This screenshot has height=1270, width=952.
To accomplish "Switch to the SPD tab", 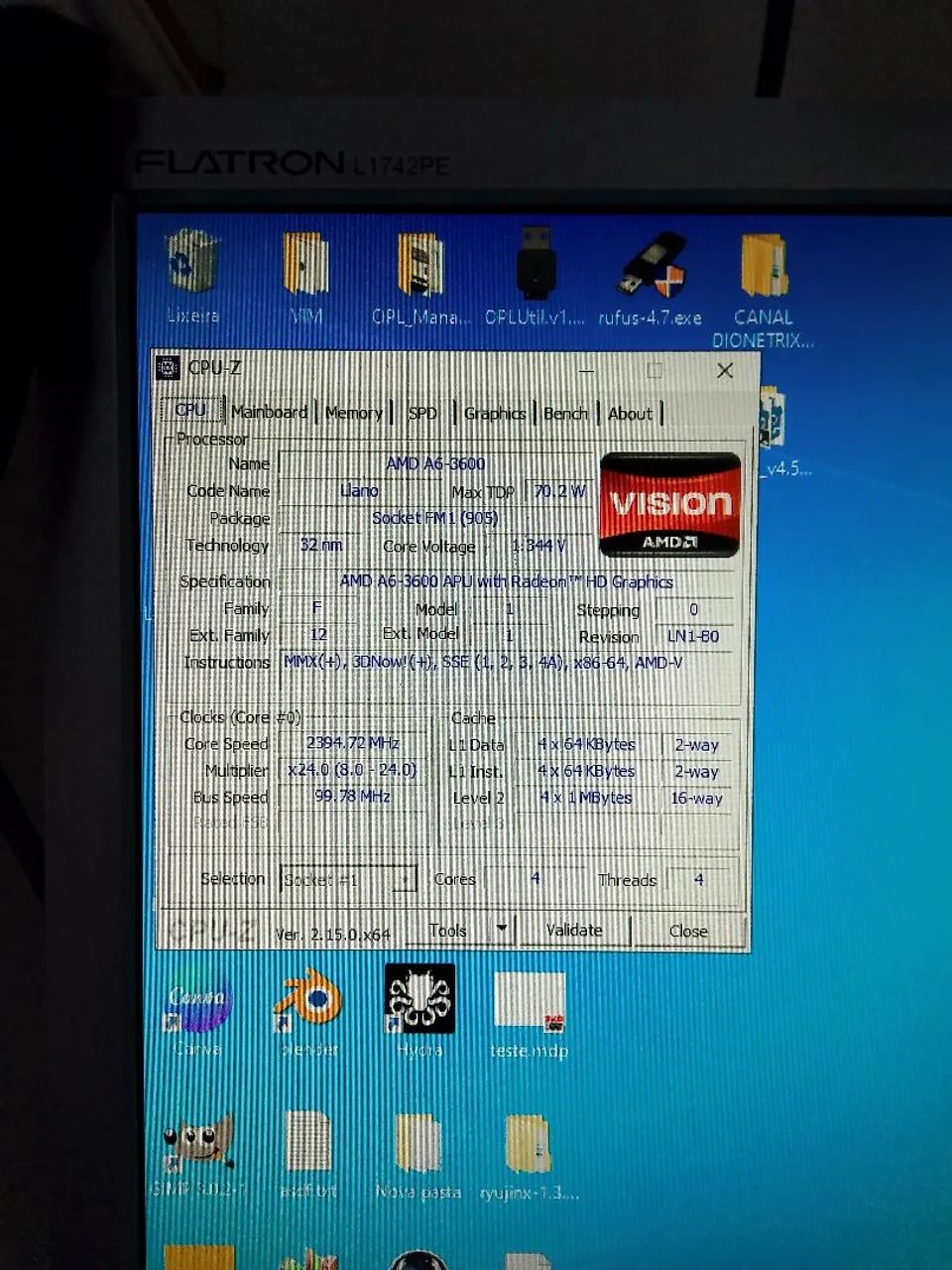I will 422,413.
